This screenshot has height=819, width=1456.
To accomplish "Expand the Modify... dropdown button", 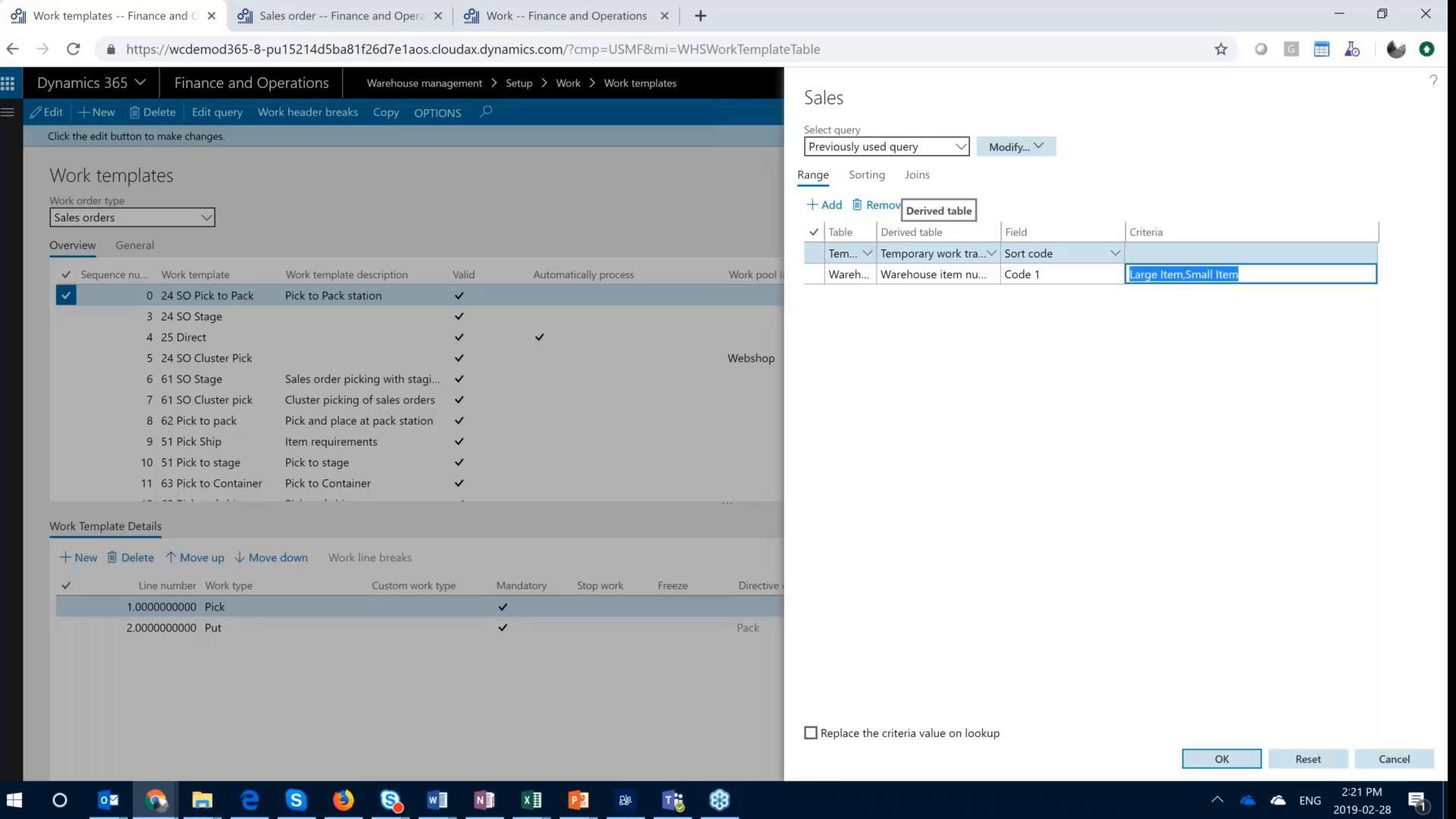I will tap(1016, 146).
